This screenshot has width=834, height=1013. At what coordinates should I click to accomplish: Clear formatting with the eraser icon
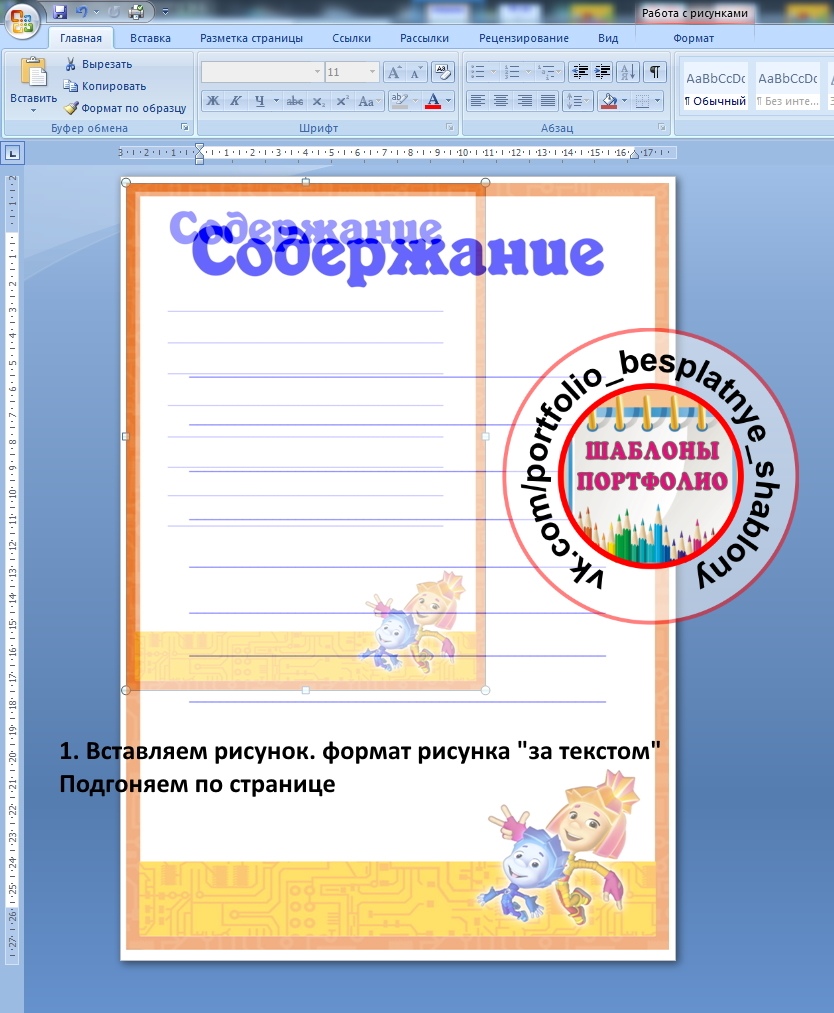pyautogui.click(x=443, y=72)
